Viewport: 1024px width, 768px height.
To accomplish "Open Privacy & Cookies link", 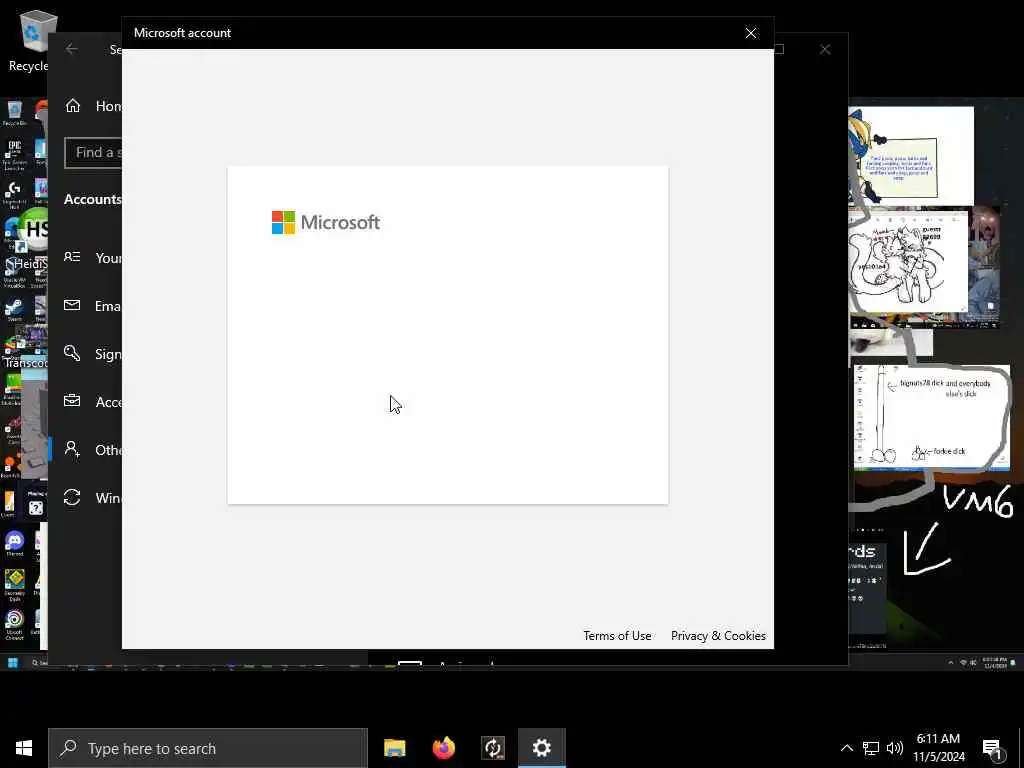I will point(718,635).
